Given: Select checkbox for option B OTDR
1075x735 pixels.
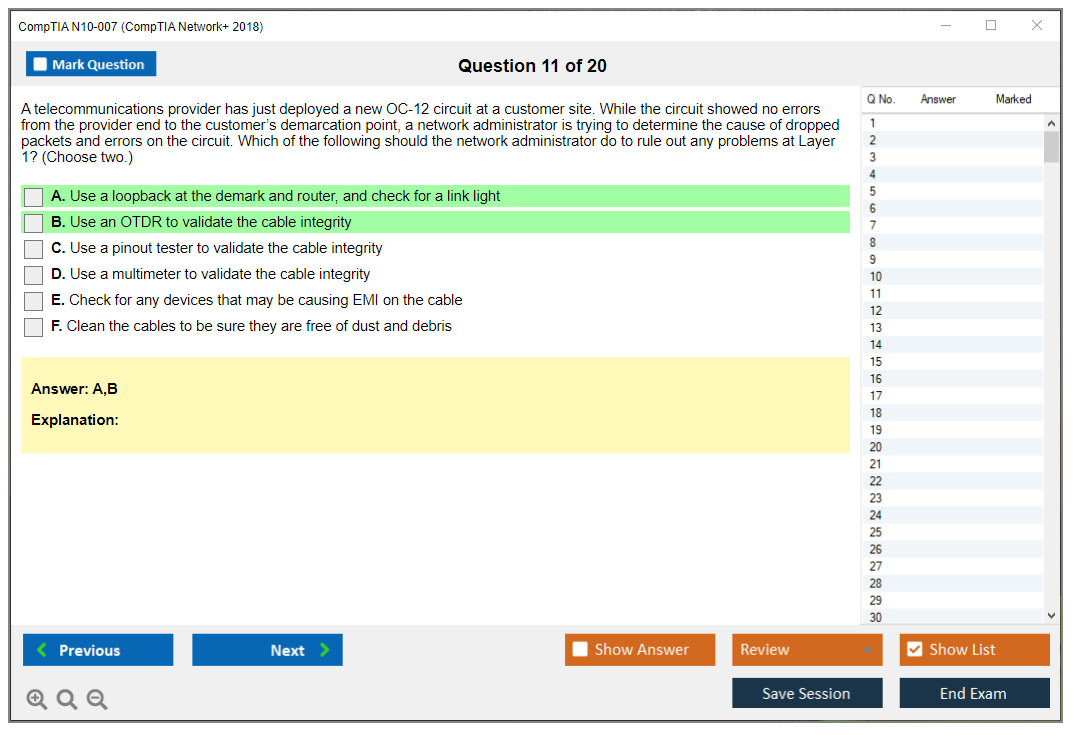Looking at the screenshot, I should (x=34, y=223).
